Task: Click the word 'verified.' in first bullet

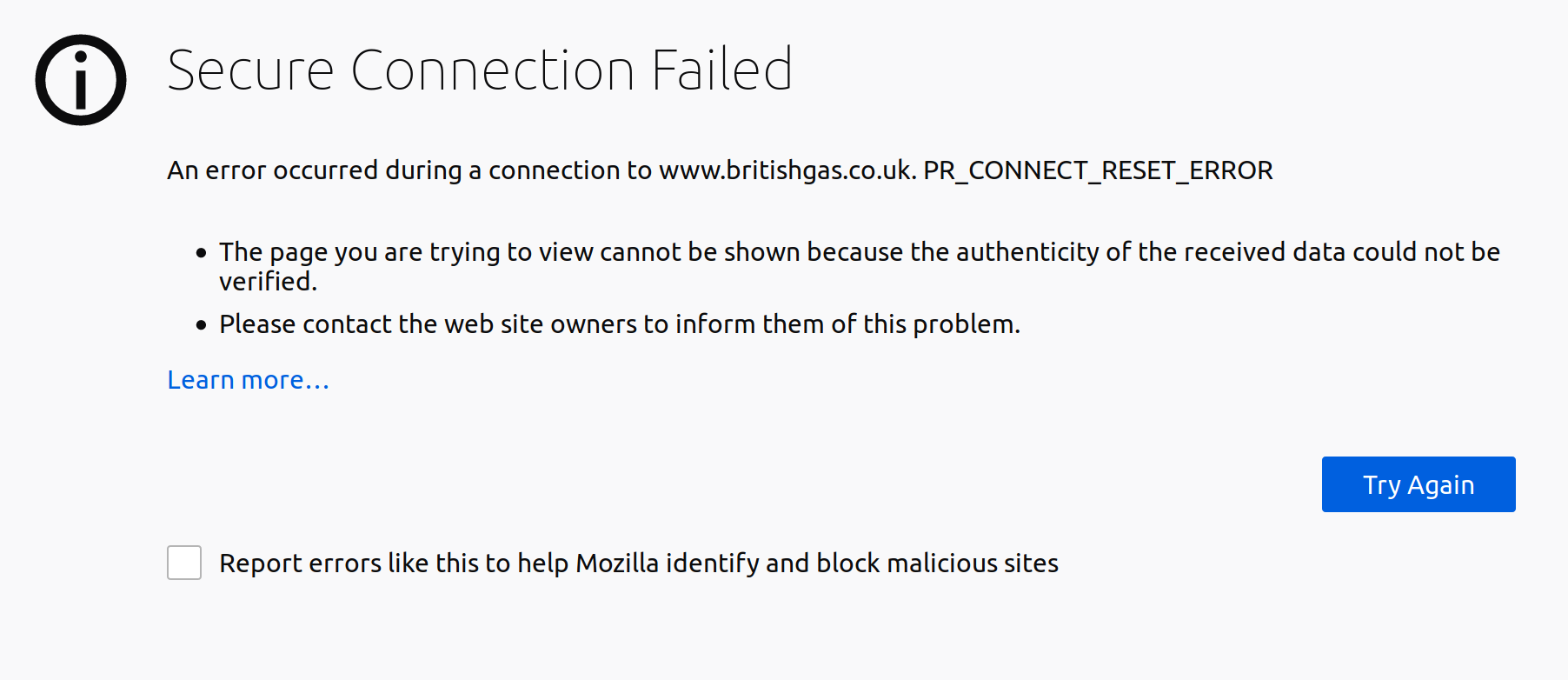Action: pyautogui.click(x=268, y=282)
